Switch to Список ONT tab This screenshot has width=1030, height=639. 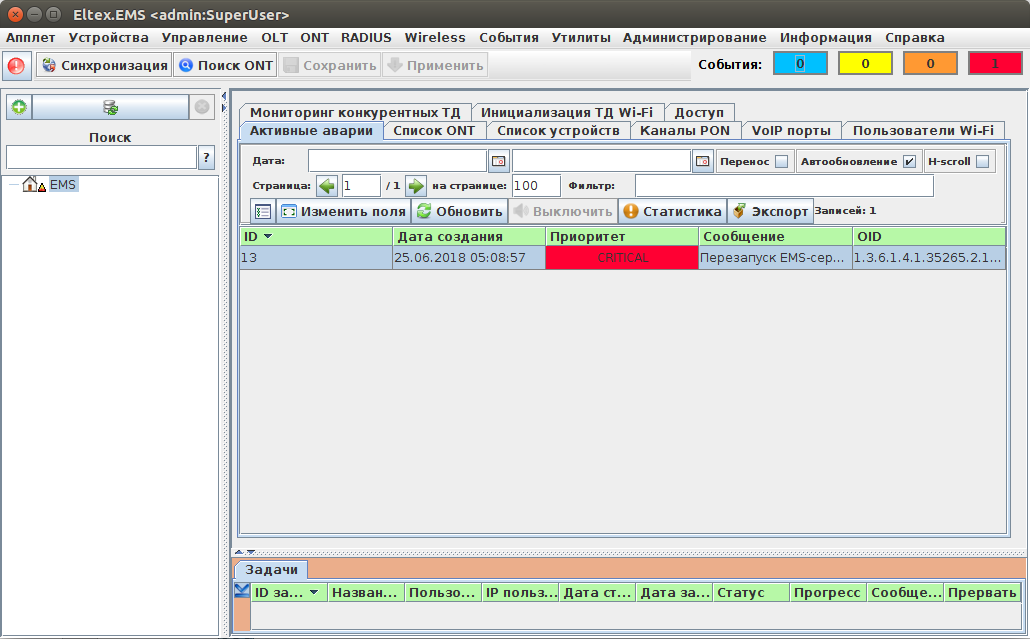pyautogui.click(x=434, y=131)
